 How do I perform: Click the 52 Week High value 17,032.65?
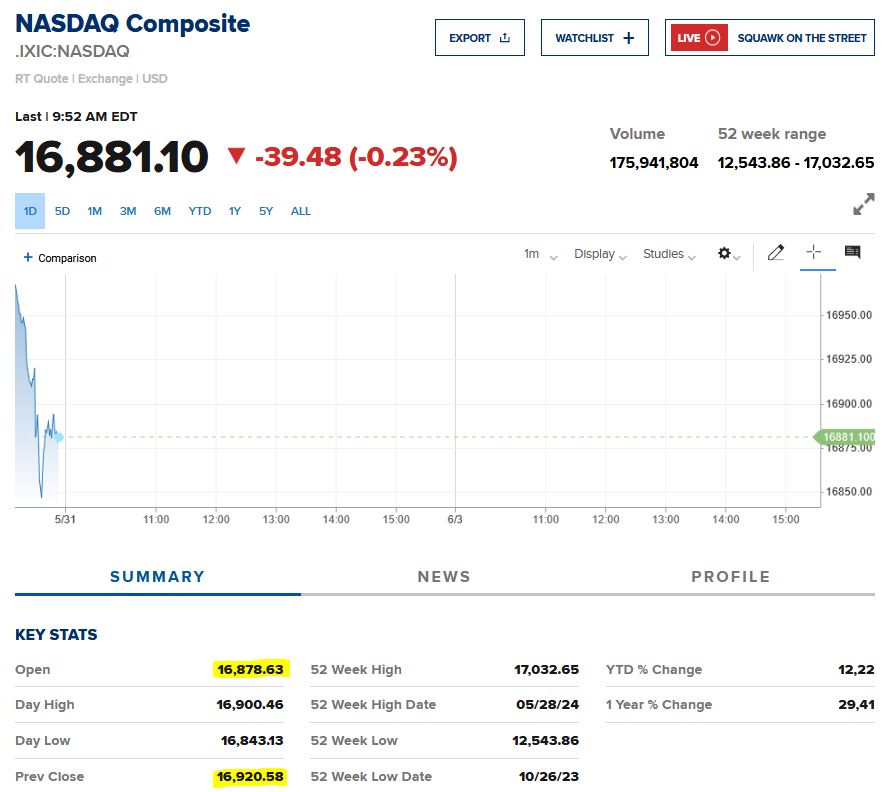(x=547, y=670)
